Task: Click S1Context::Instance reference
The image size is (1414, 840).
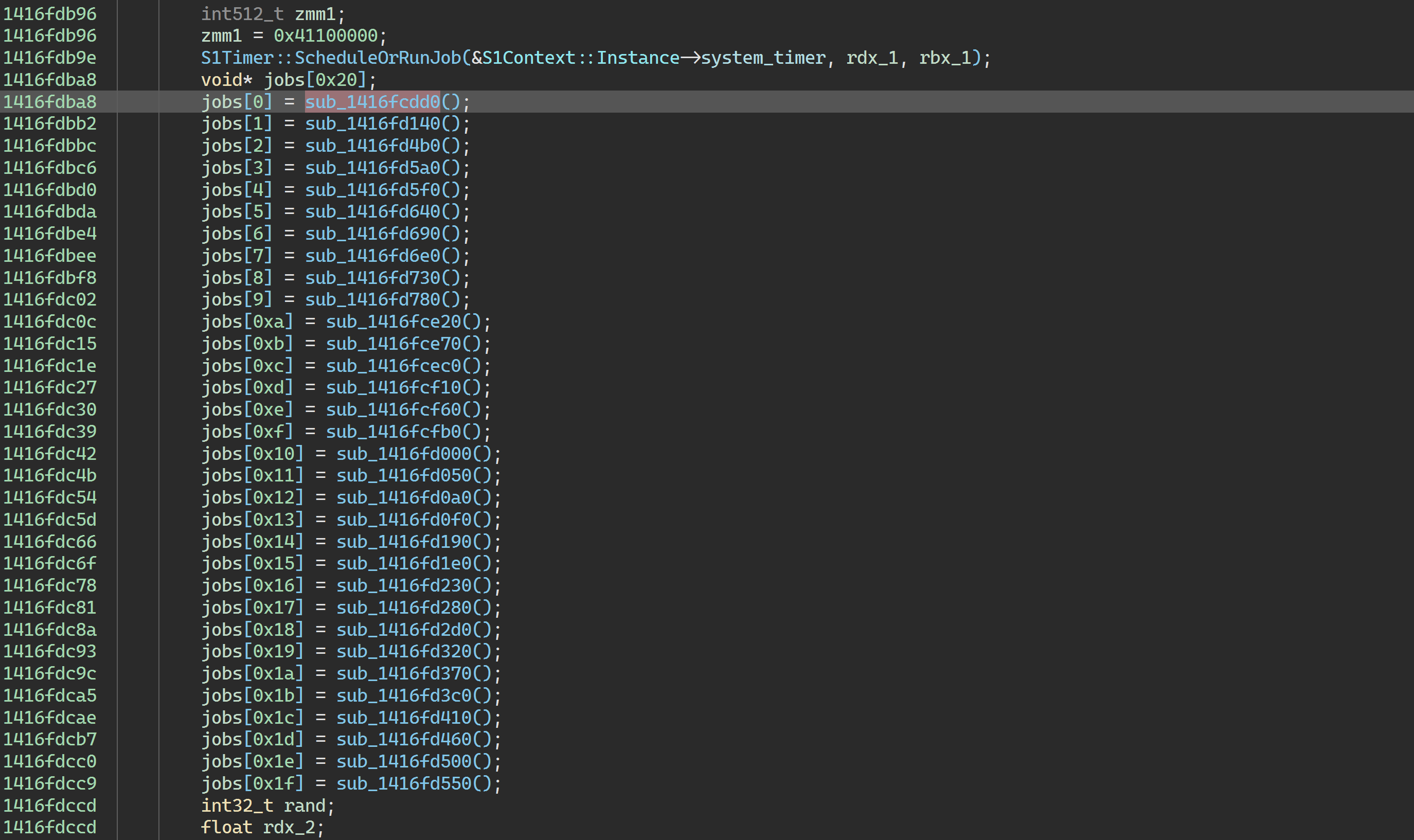Action: click(x=581, y=58)
